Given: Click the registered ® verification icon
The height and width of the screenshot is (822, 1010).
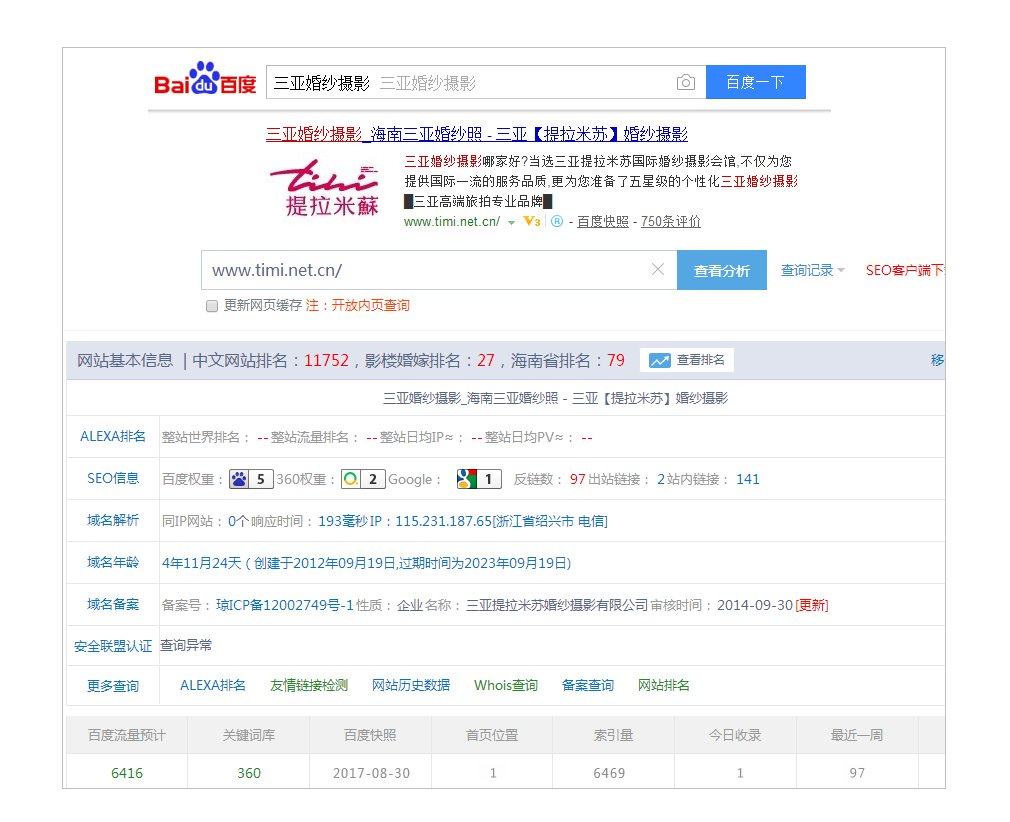Looking at the screenshot, I should point(557,222).
